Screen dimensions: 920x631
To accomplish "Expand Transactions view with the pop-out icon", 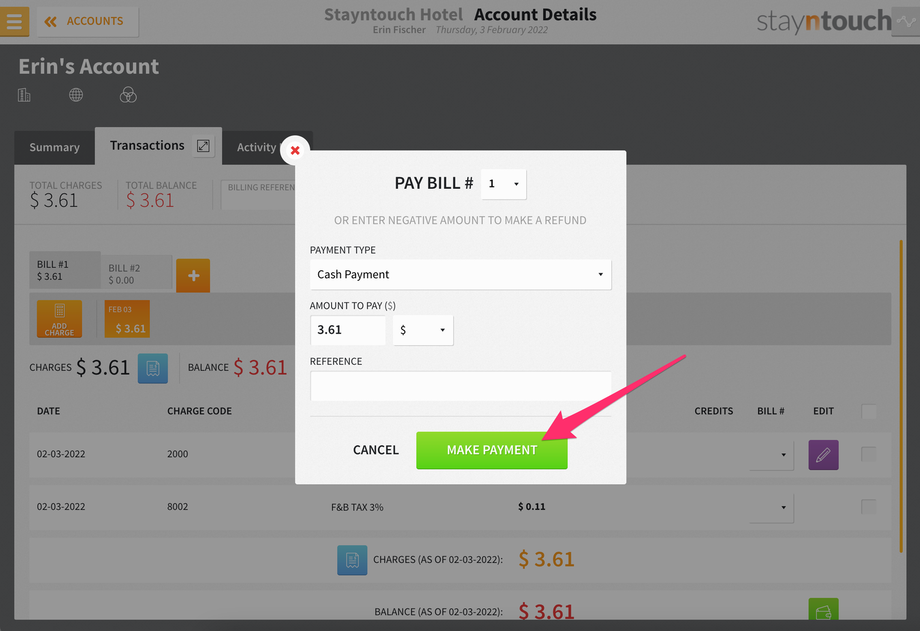I will [203, 146].
